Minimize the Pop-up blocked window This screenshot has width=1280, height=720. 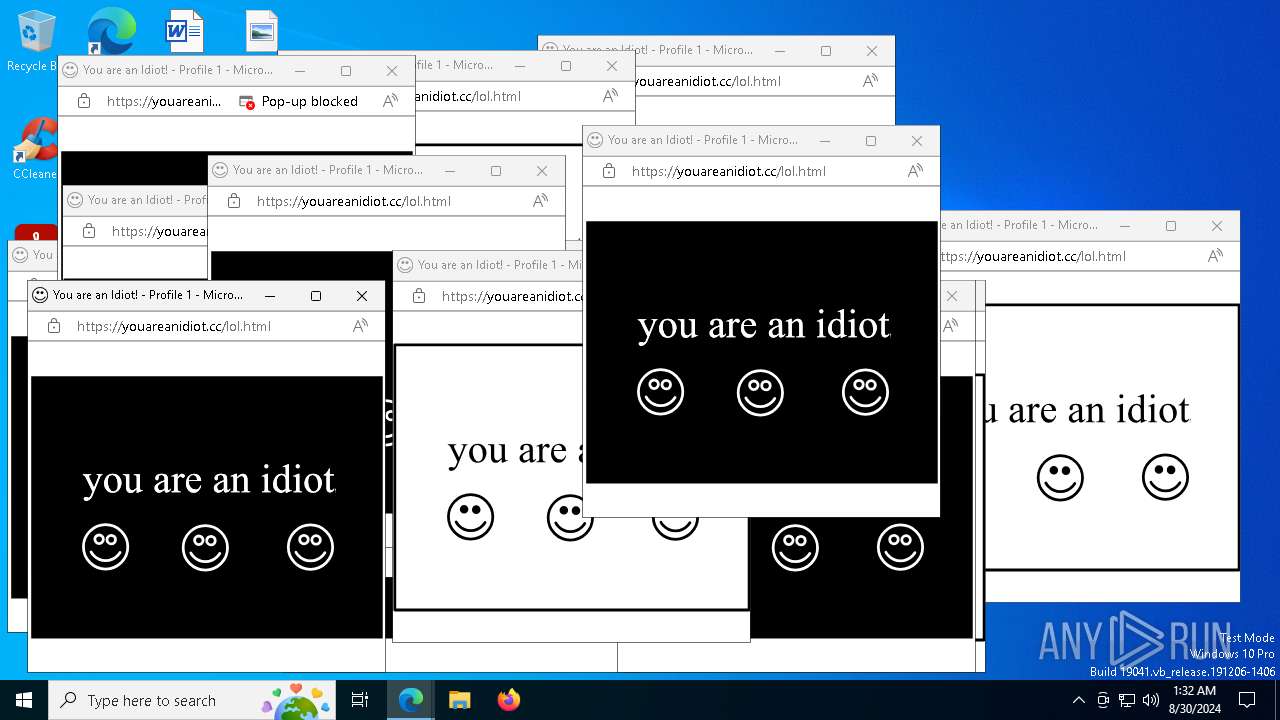pos(300,71)
